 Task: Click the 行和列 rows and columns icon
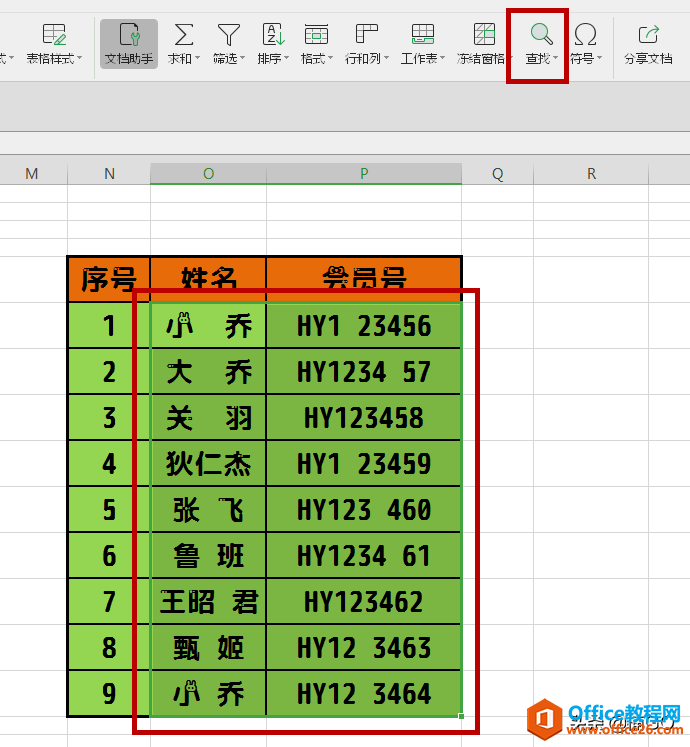pyautogui.click(x=366, y=34)
